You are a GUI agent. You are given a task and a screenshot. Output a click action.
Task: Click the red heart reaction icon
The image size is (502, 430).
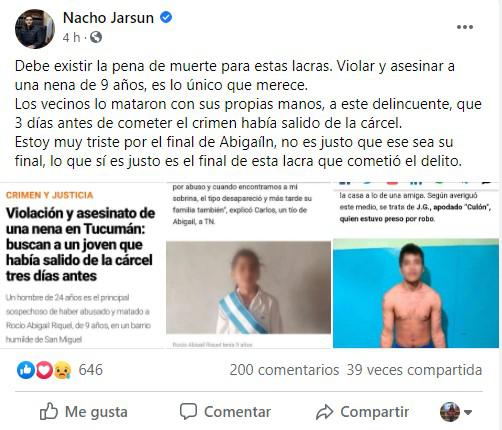(x=44, y=370)
